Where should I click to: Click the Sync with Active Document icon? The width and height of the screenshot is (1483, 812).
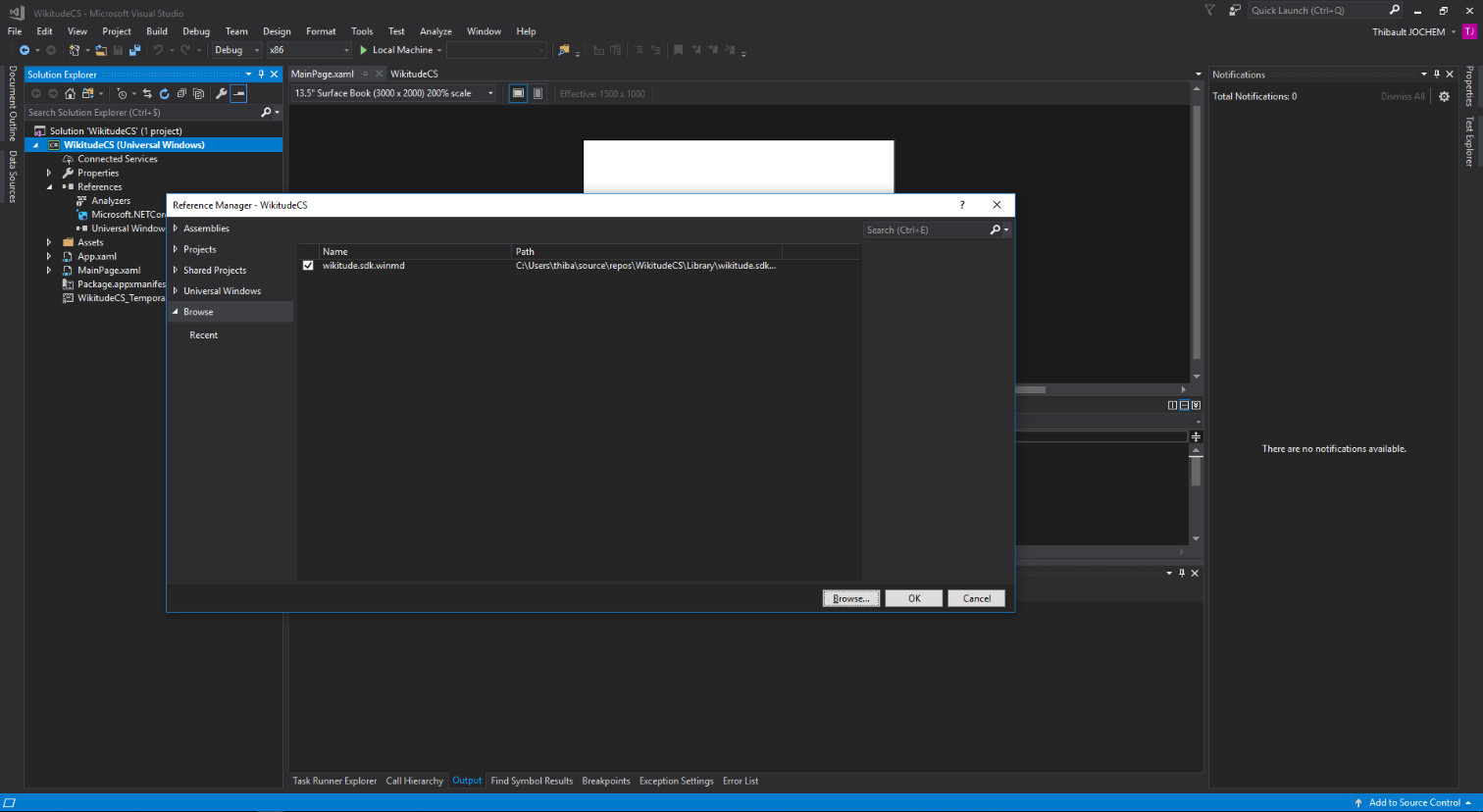click(x=147, y=94)
